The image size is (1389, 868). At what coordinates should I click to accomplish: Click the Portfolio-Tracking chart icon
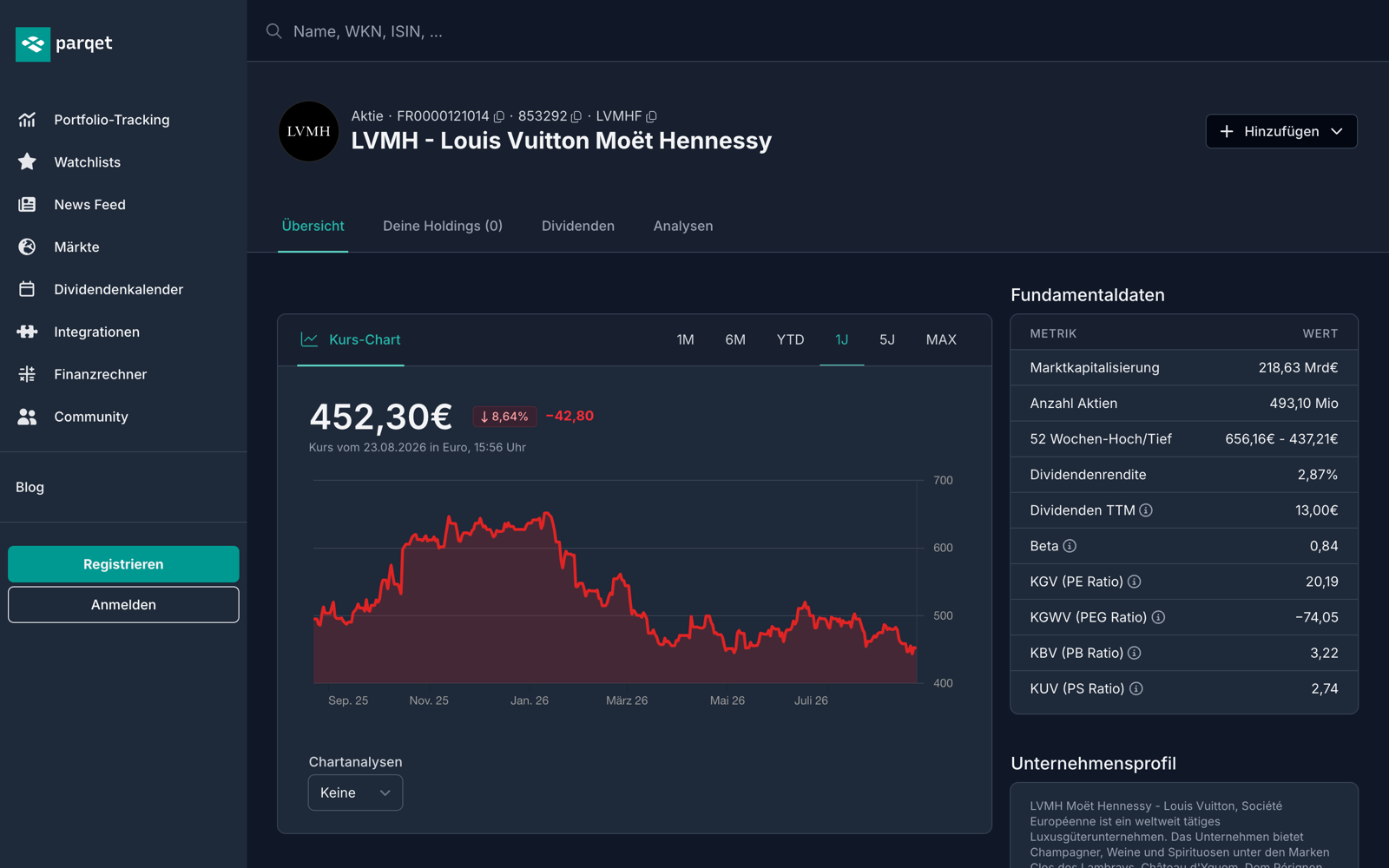(27, 120)
